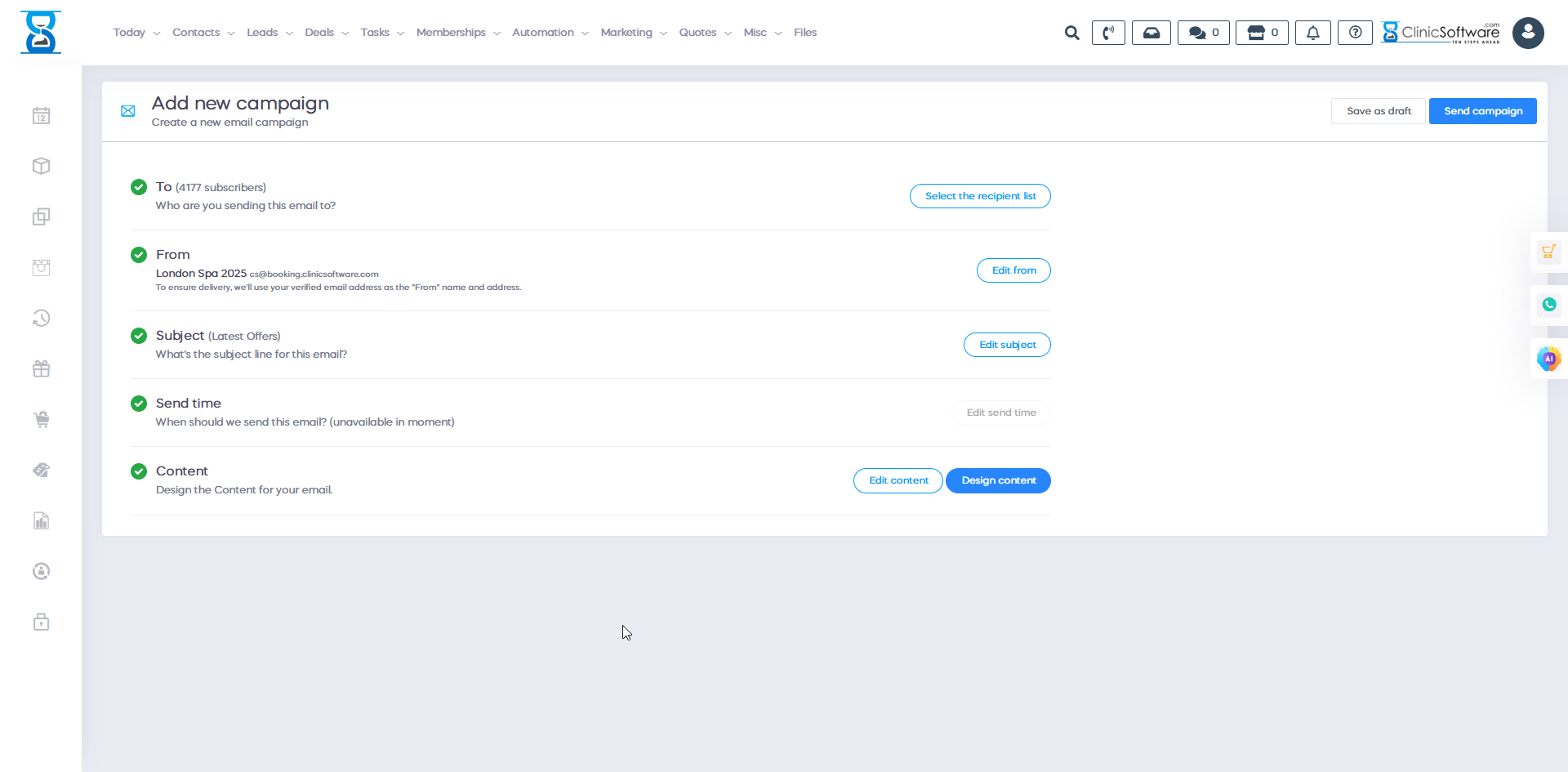1568x772 pixels.
Task: Open the help question mark icon
Action: (1355, 33)
